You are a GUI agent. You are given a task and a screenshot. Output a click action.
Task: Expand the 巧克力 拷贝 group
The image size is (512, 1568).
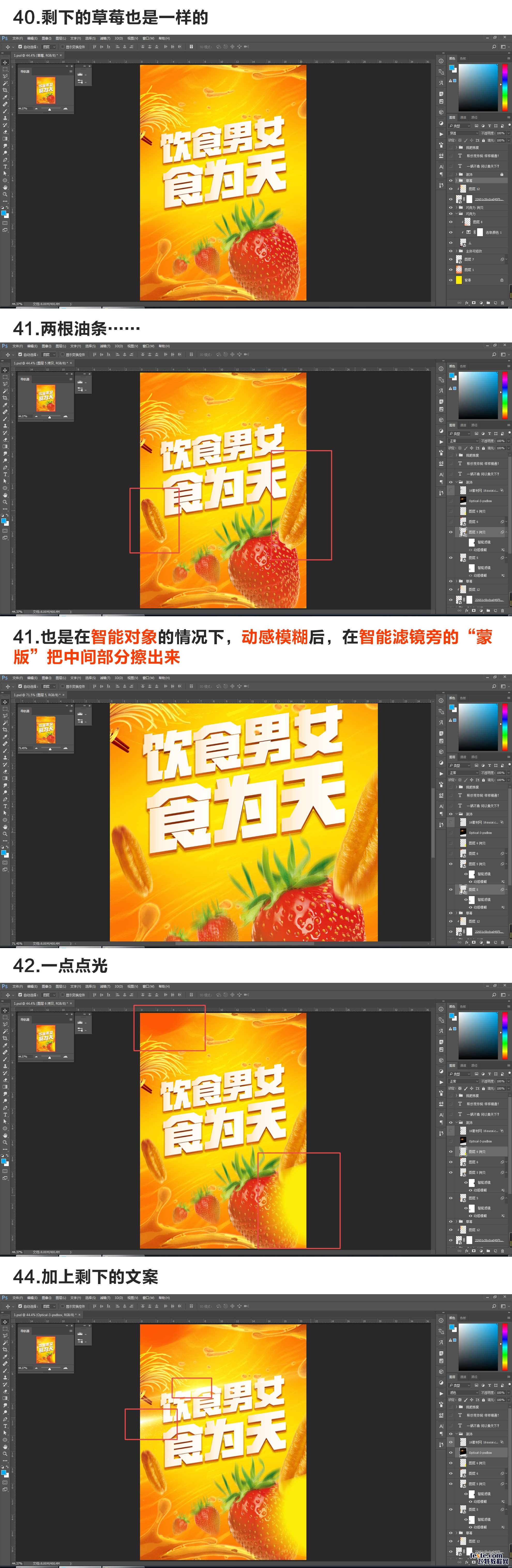tap(457, 208)
